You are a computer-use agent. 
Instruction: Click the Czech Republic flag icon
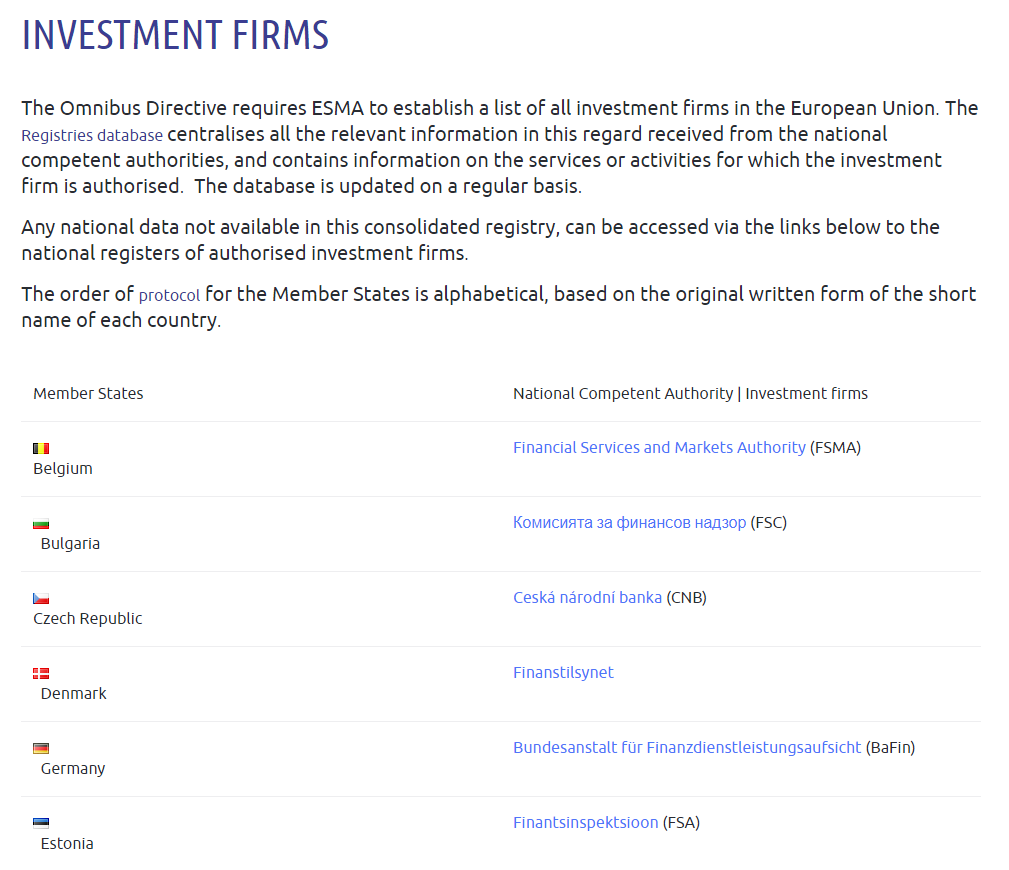(41, 598)
